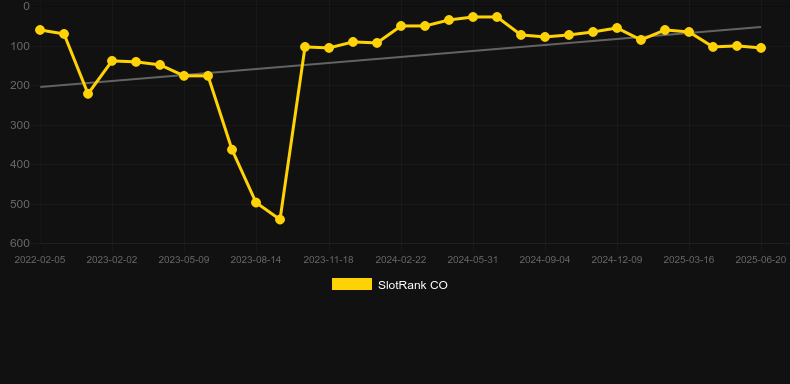
Task: Click the x-axis label 2024-09-04
Action: [x=545, y=260]
